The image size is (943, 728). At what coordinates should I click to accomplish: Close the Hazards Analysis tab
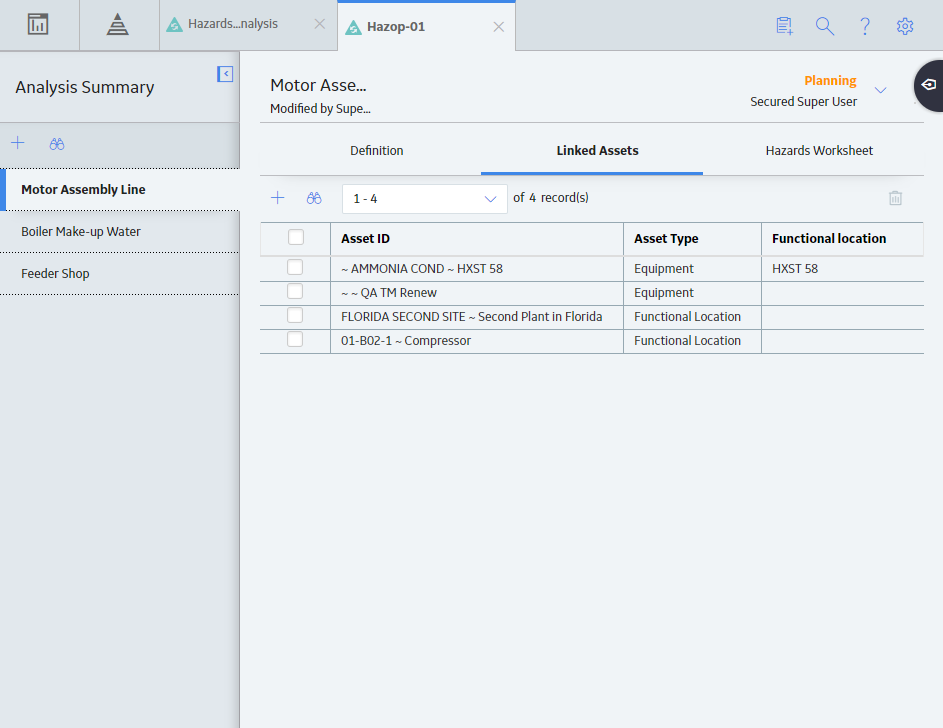click(320, 24)
